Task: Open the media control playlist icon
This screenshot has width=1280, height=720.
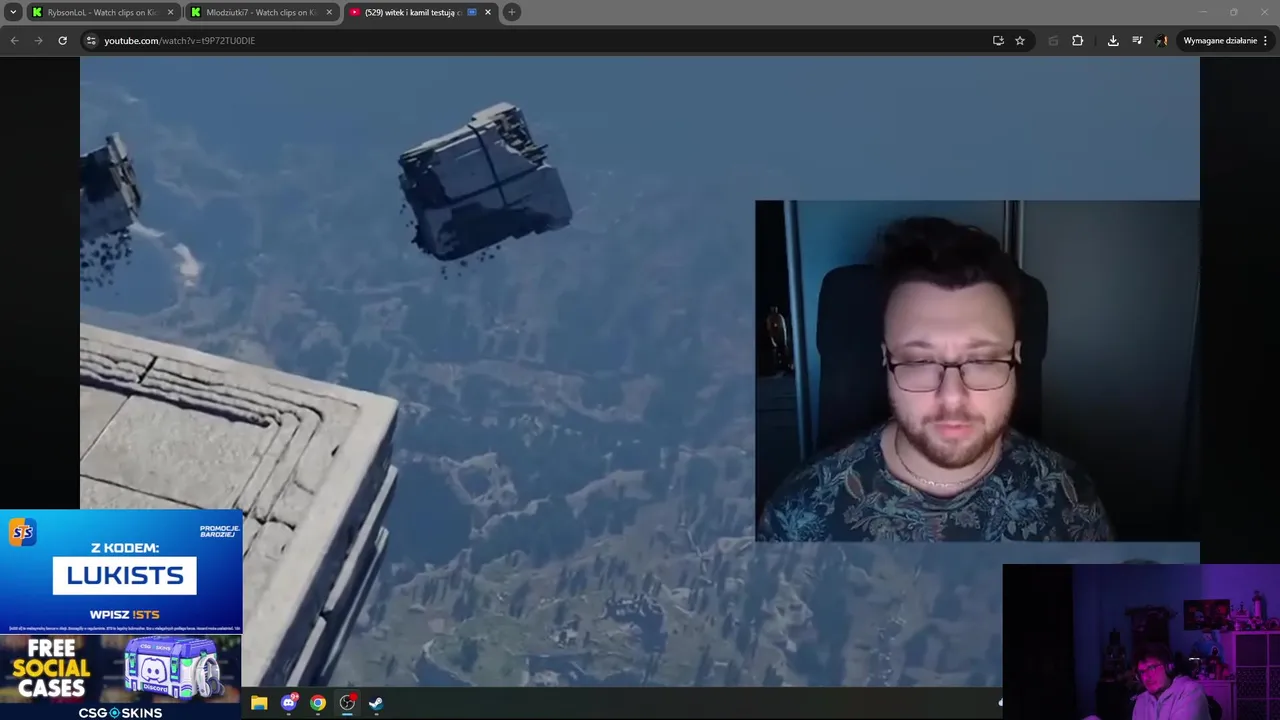Action: (x=1137, y=40)
